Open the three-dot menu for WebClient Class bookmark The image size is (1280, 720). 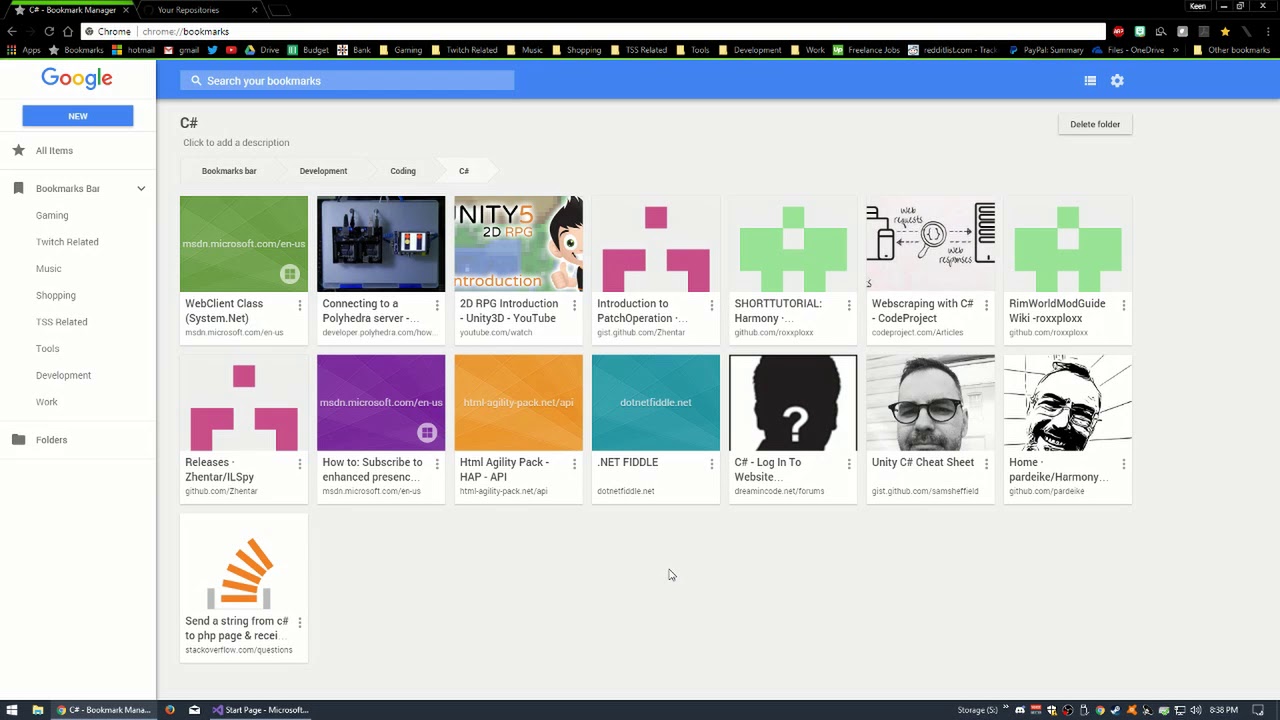299,305
